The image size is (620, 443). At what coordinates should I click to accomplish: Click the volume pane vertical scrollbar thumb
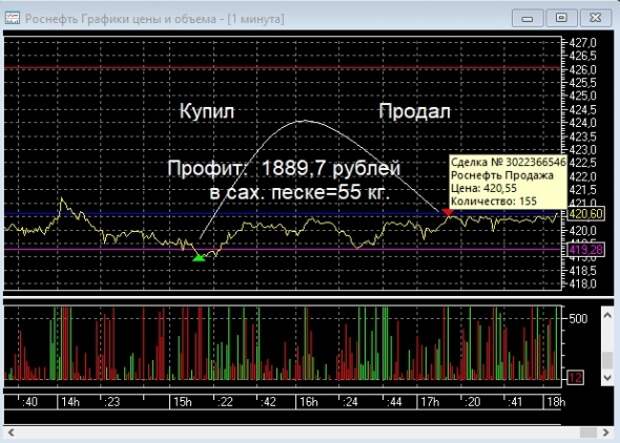(607, 360)
